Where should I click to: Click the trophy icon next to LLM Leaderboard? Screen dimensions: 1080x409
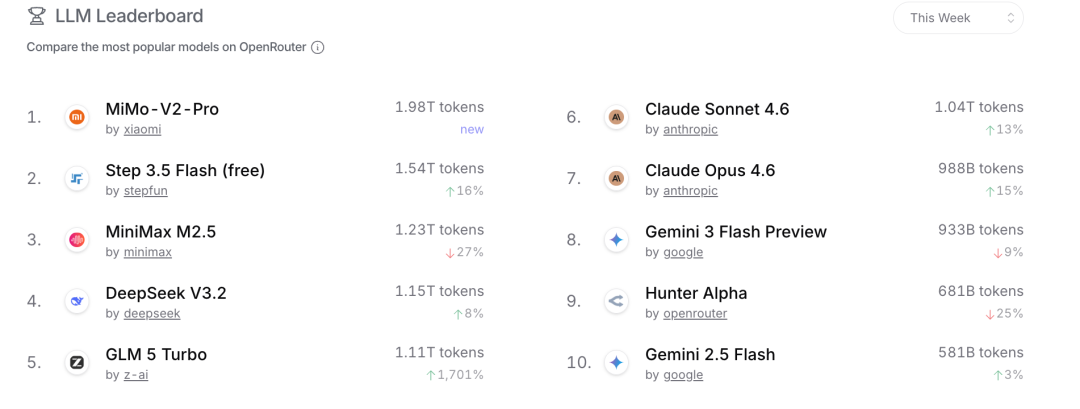click(x=37, y=16)
